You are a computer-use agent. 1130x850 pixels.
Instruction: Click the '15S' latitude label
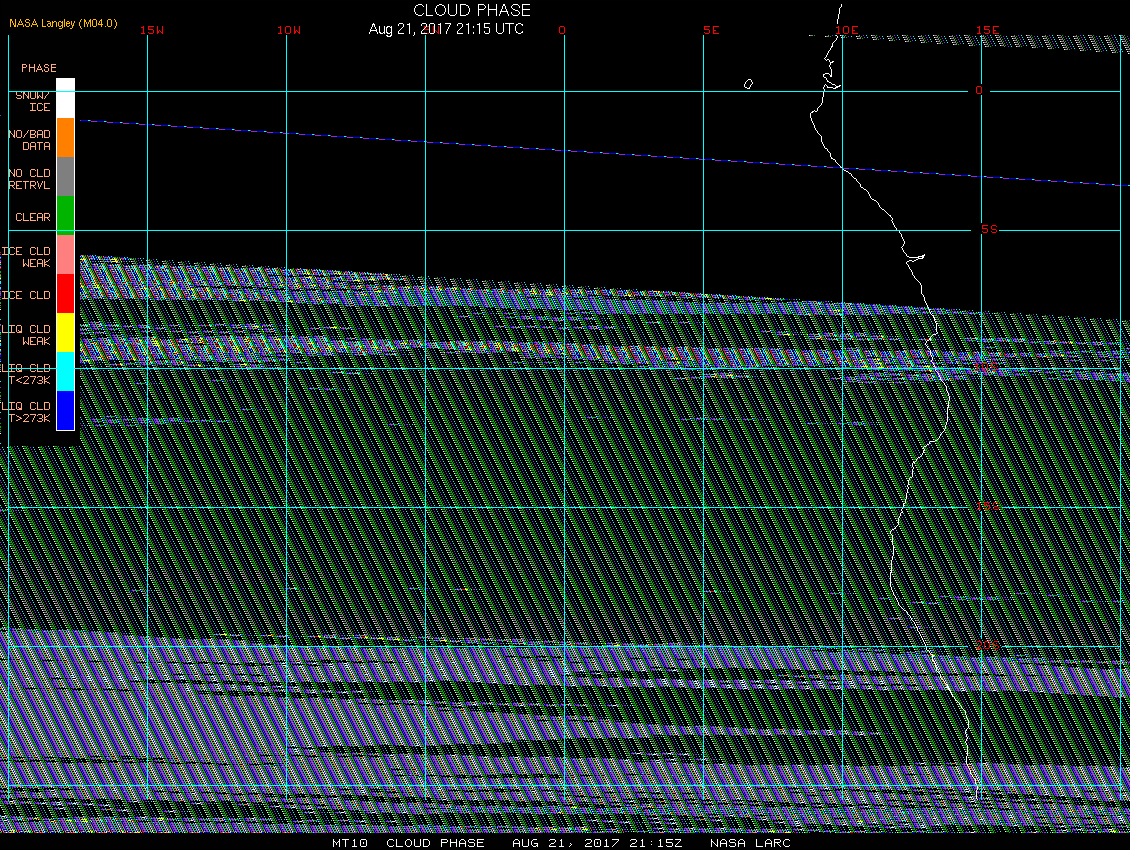point(987,507)
